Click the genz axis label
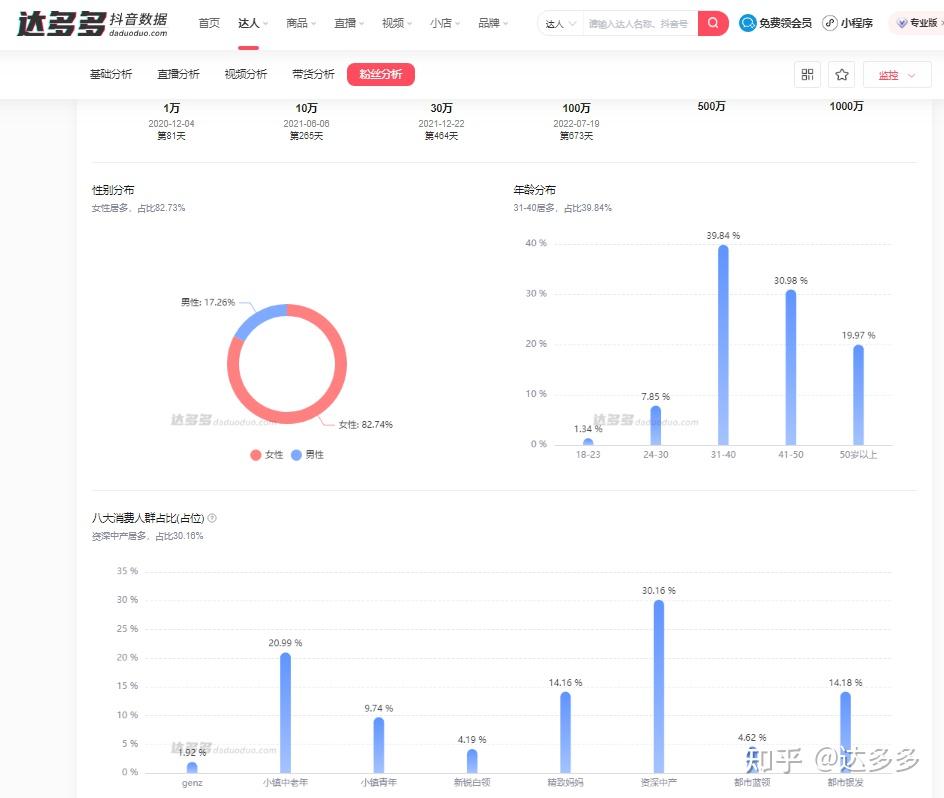Image resolution: width=944 pixels, height=798 pixels. point(192,783)
